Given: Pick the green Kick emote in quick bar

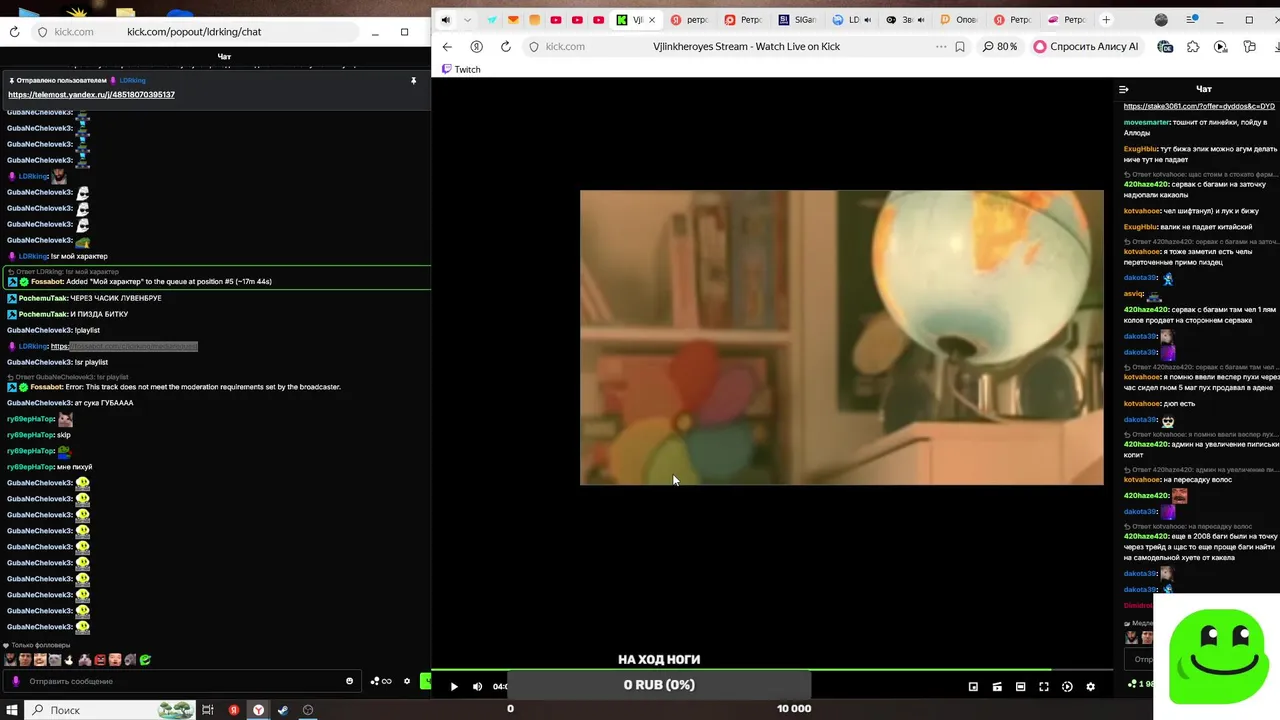Looking at the screenshot, I should 145,659.
